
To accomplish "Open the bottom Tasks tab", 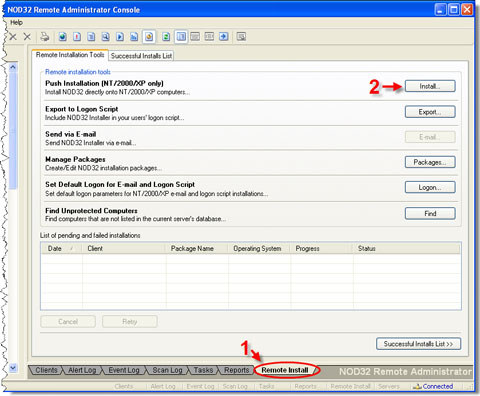I will click(x=203, y=370).
